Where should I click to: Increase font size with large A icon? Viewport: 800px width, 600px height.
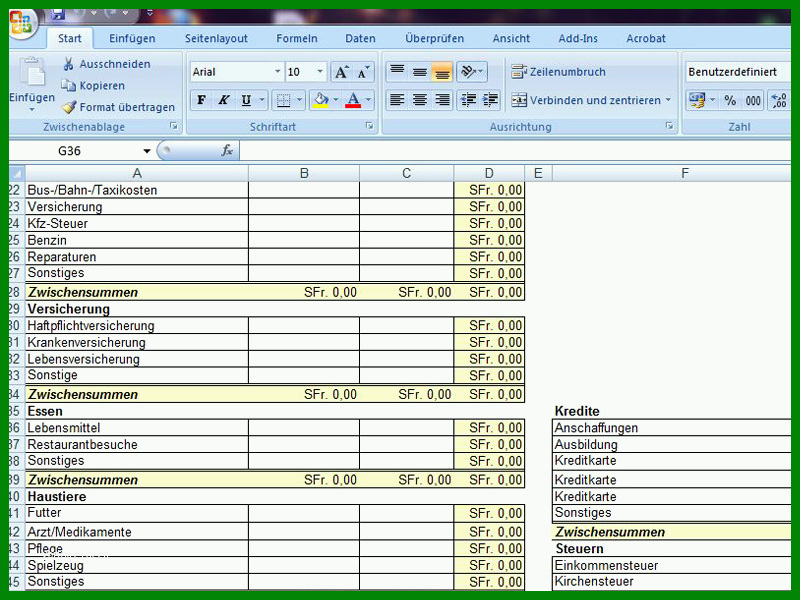pos(341,72)
